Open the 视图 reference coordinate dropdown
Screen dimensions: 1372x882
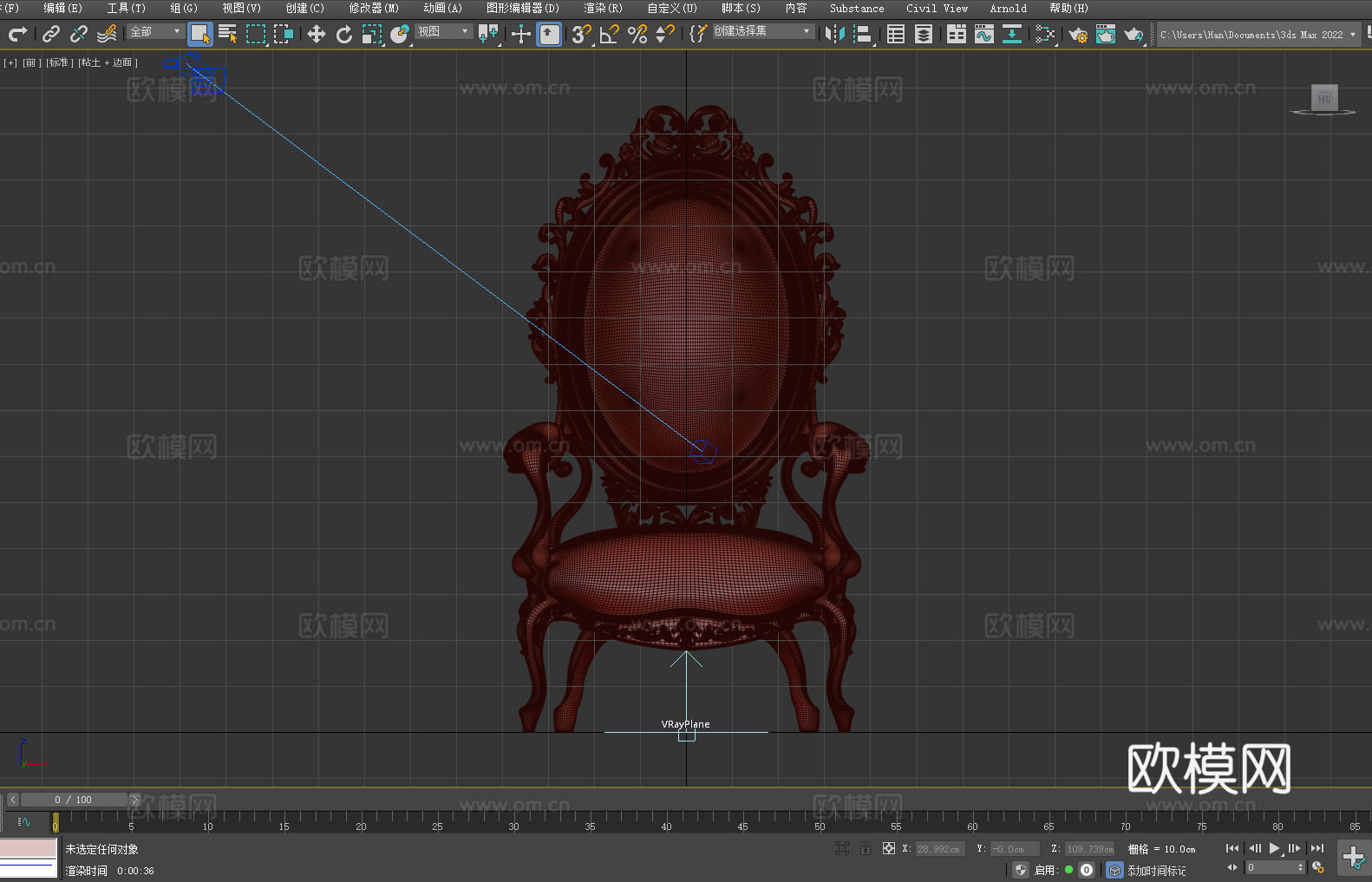(443, 31)
